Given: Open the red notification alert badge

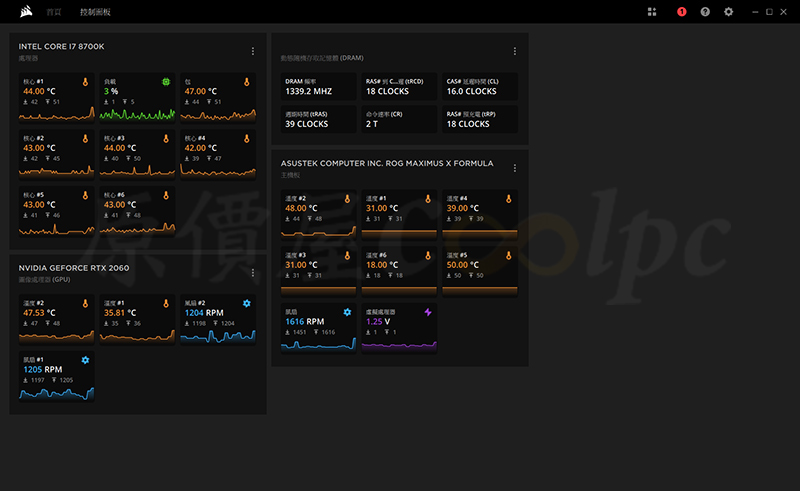Looking at the screenshot, I should [682, 12].
